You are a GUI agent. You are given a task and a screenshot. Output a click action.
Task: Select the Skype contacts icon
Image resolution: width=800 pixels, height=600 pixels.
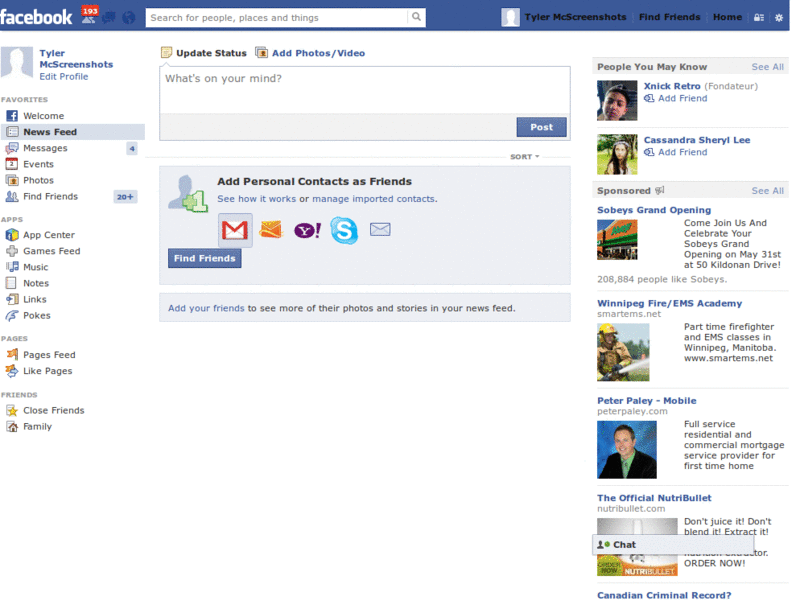pos(344,230)
